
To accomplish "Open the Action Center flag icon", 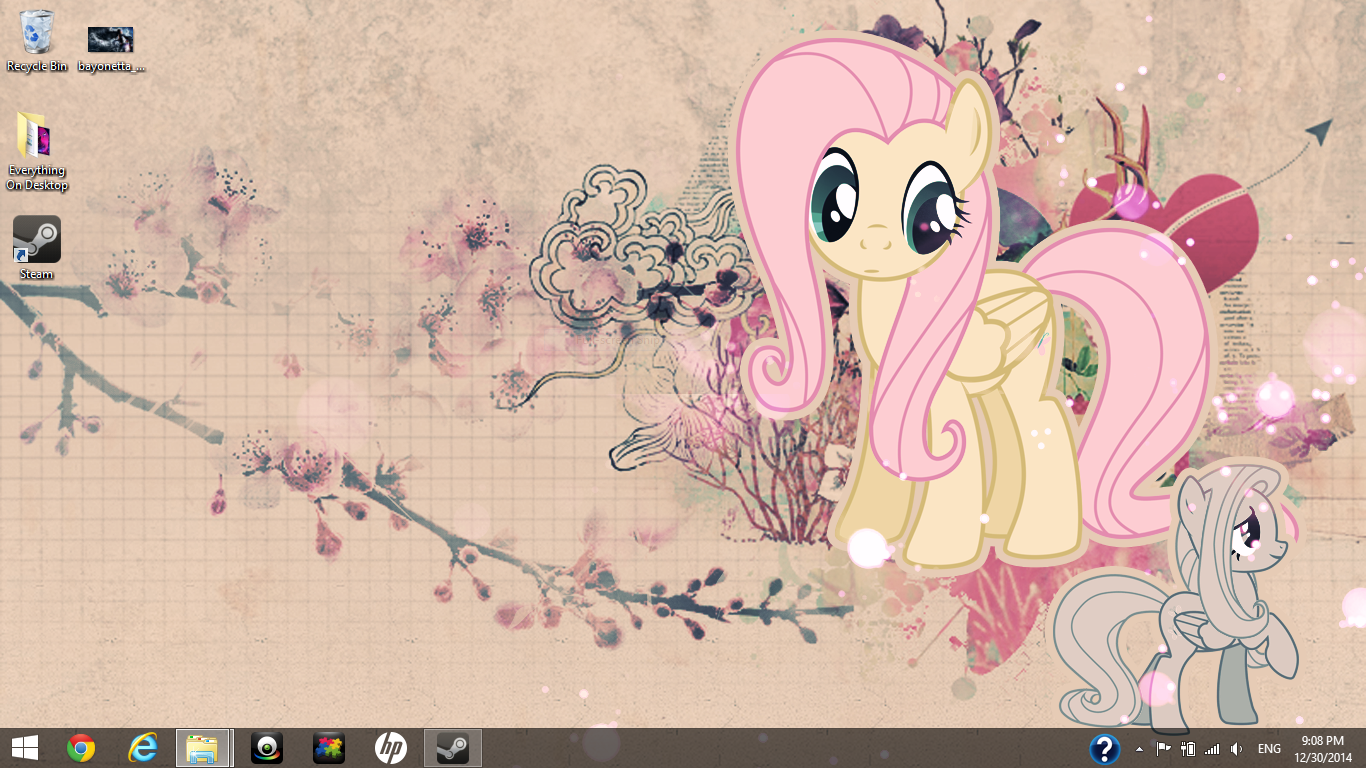I will [1163, 747].
